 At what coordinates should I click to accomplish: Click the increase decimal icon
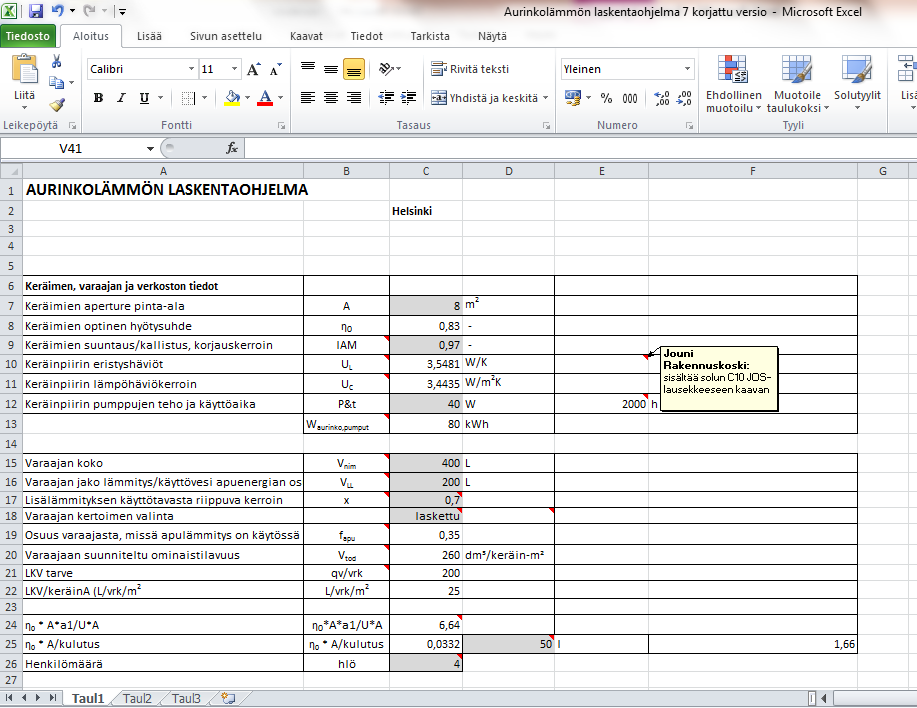[x=662, y=98]
